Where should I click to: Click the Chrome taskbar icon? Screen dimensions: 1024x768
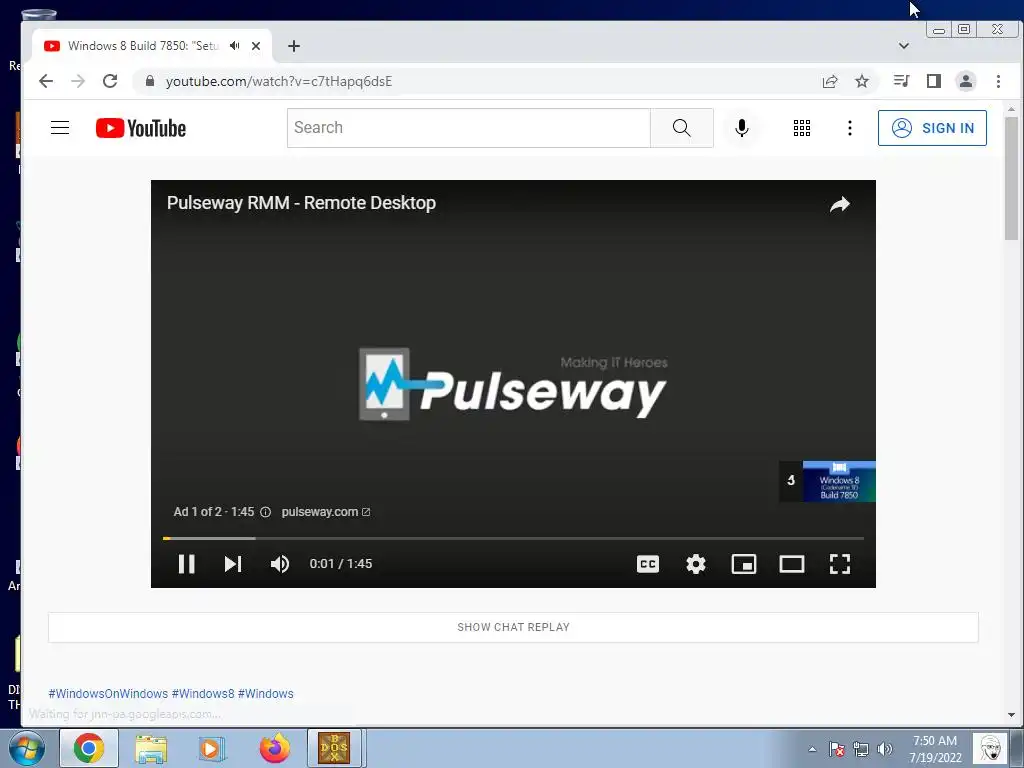coord(89,748)
